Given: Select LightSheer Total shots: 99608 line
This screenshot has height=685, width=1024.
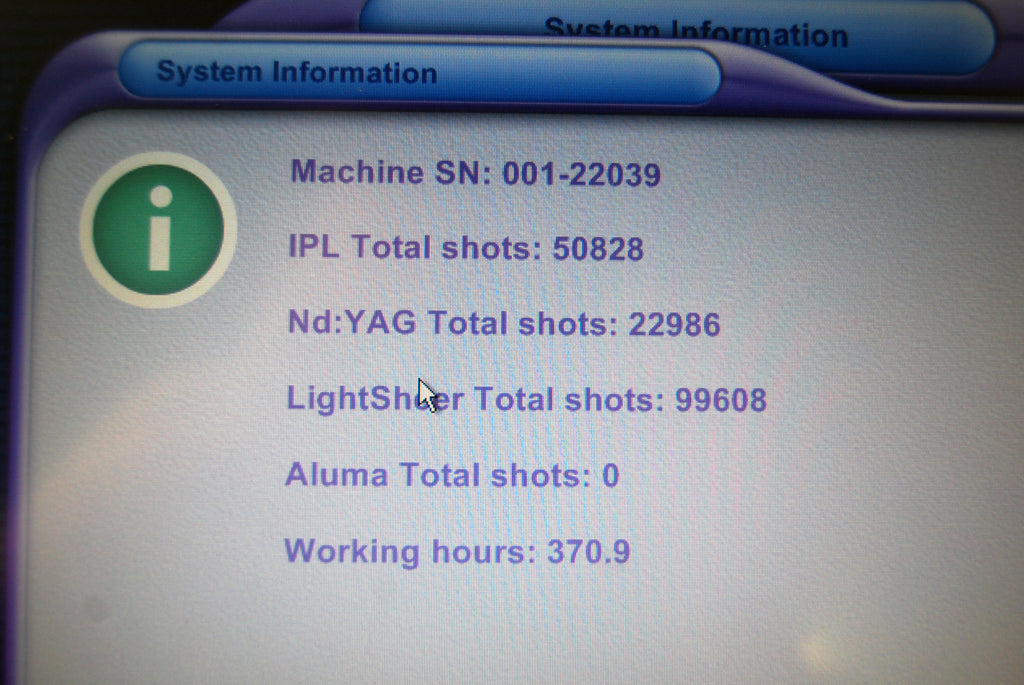Looking at the screenshot, I should [526, 399].
